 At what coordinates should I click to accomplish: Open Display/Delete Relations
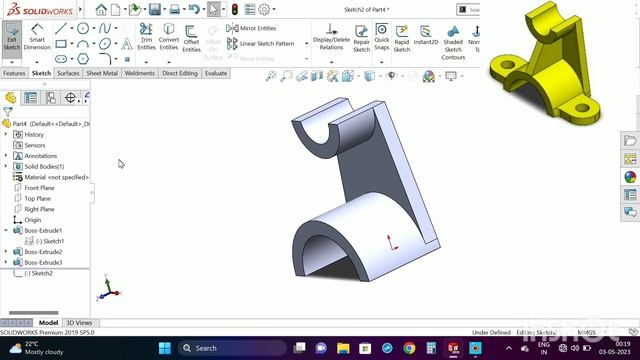click(x=331, y=37)
